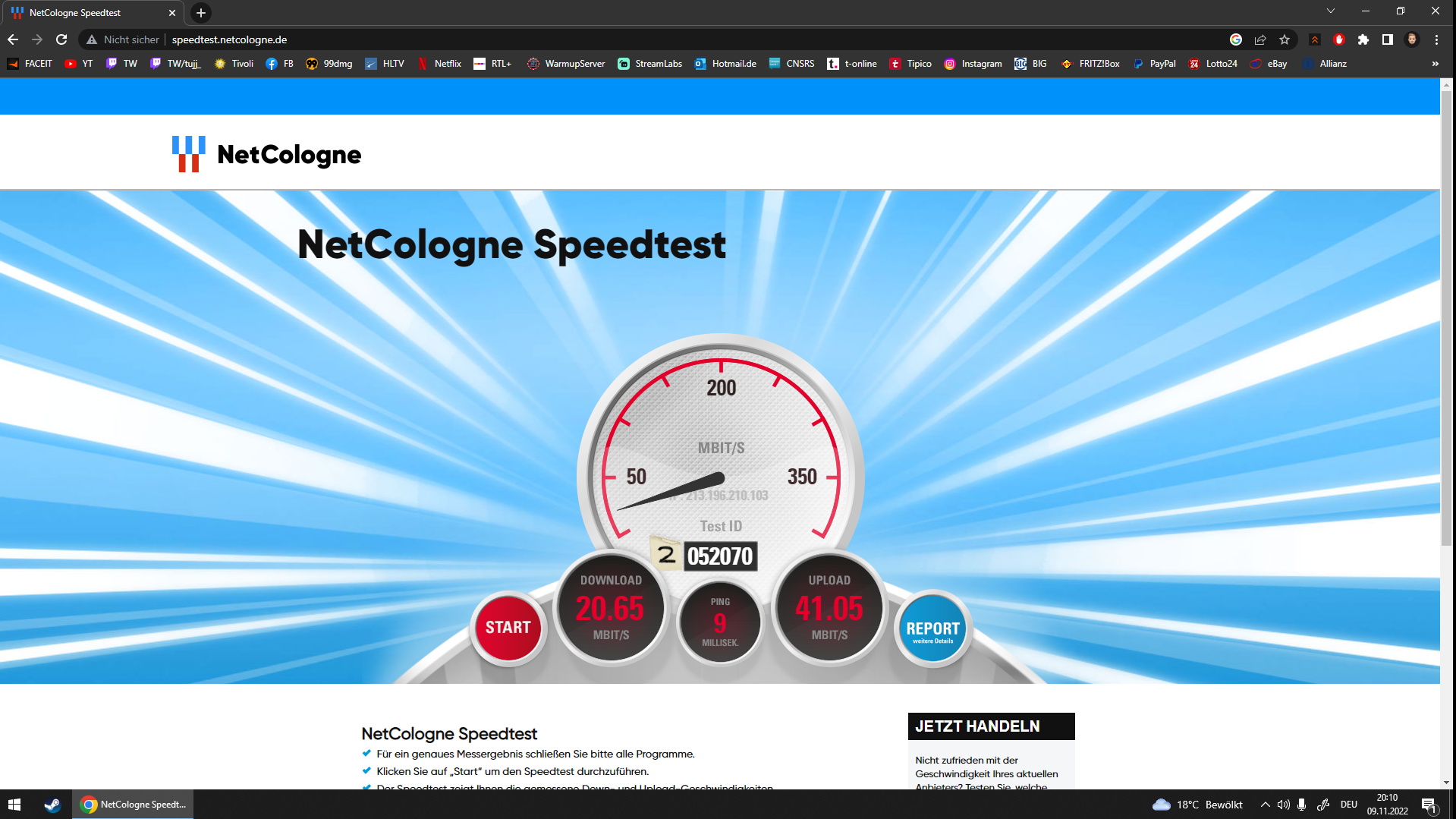Click the scrollbar down arrow
Viewport: 1456px width, 819px height.
click(x=1446, y=782)
